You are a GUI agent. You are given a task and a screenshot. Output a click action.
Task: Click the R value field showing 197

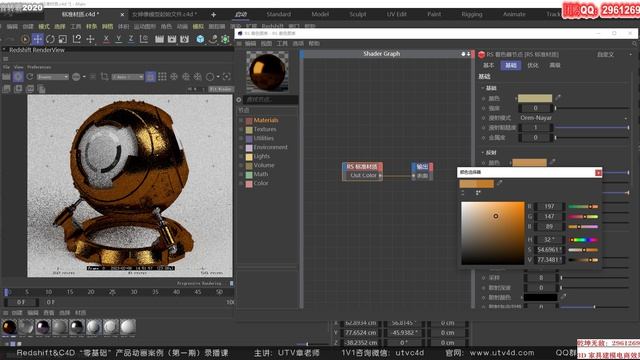549,207
